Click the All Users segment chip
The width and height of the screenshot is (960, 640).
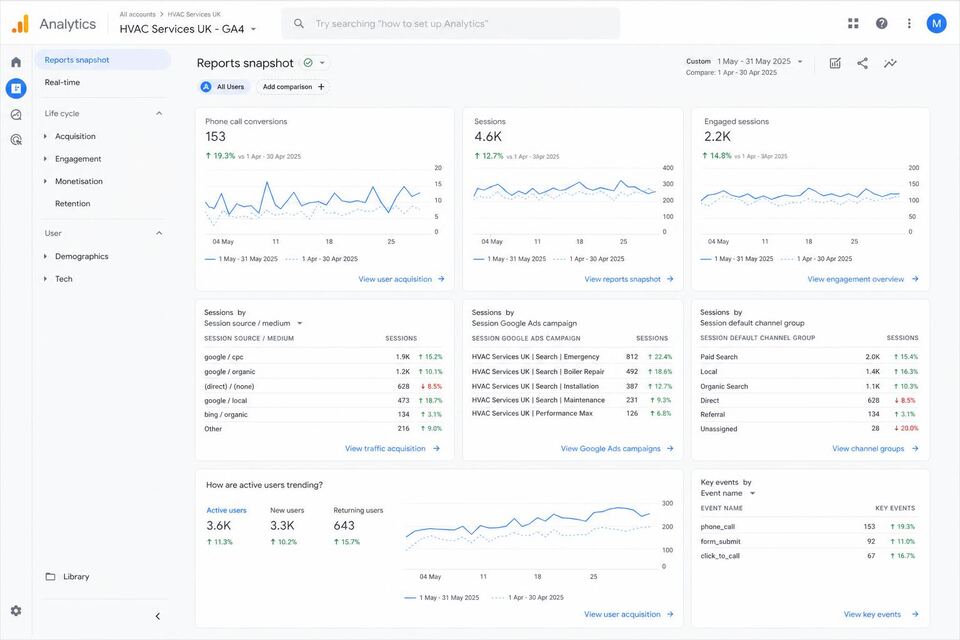tap(223, 87)
